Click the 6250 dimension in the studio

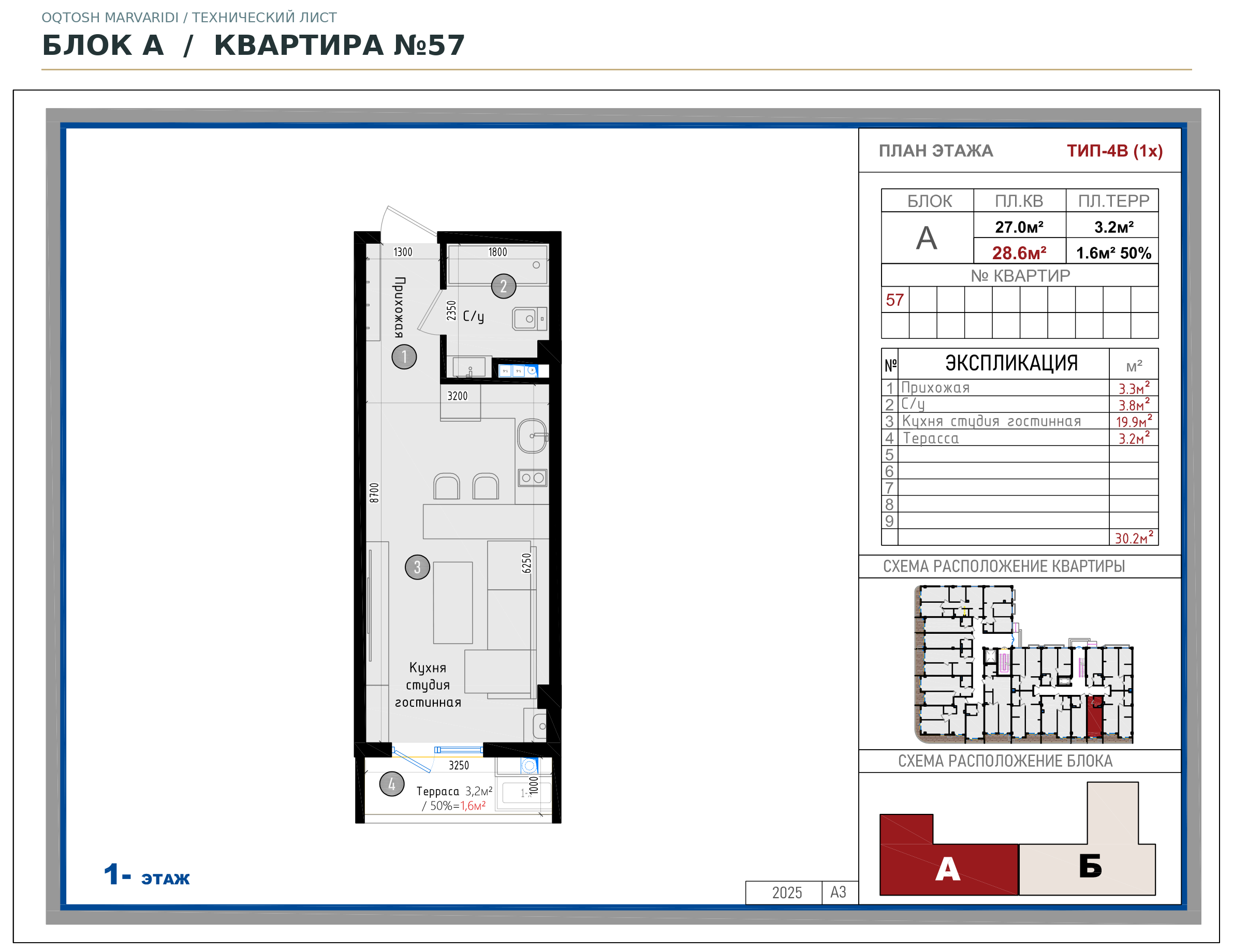tap(526, 563)
